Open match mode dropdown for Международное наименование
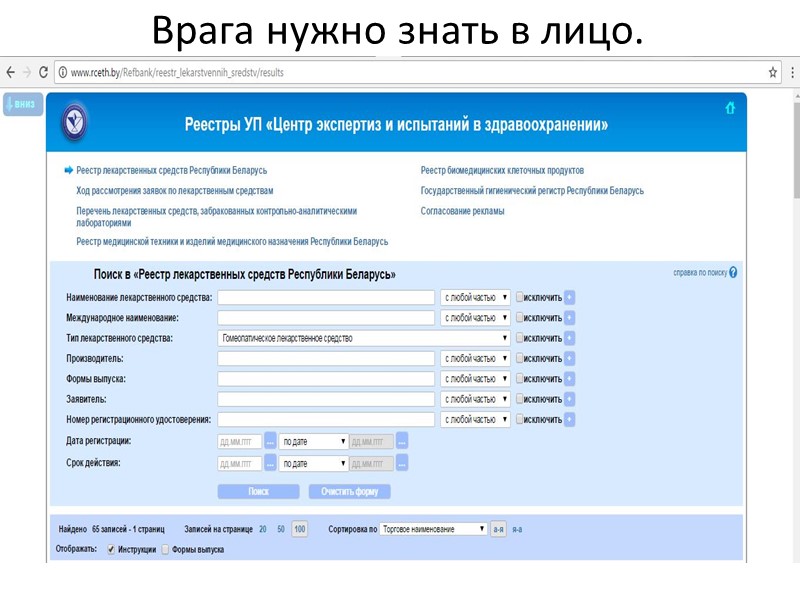This screenshot has width=800, height=600. coord(476,318)
